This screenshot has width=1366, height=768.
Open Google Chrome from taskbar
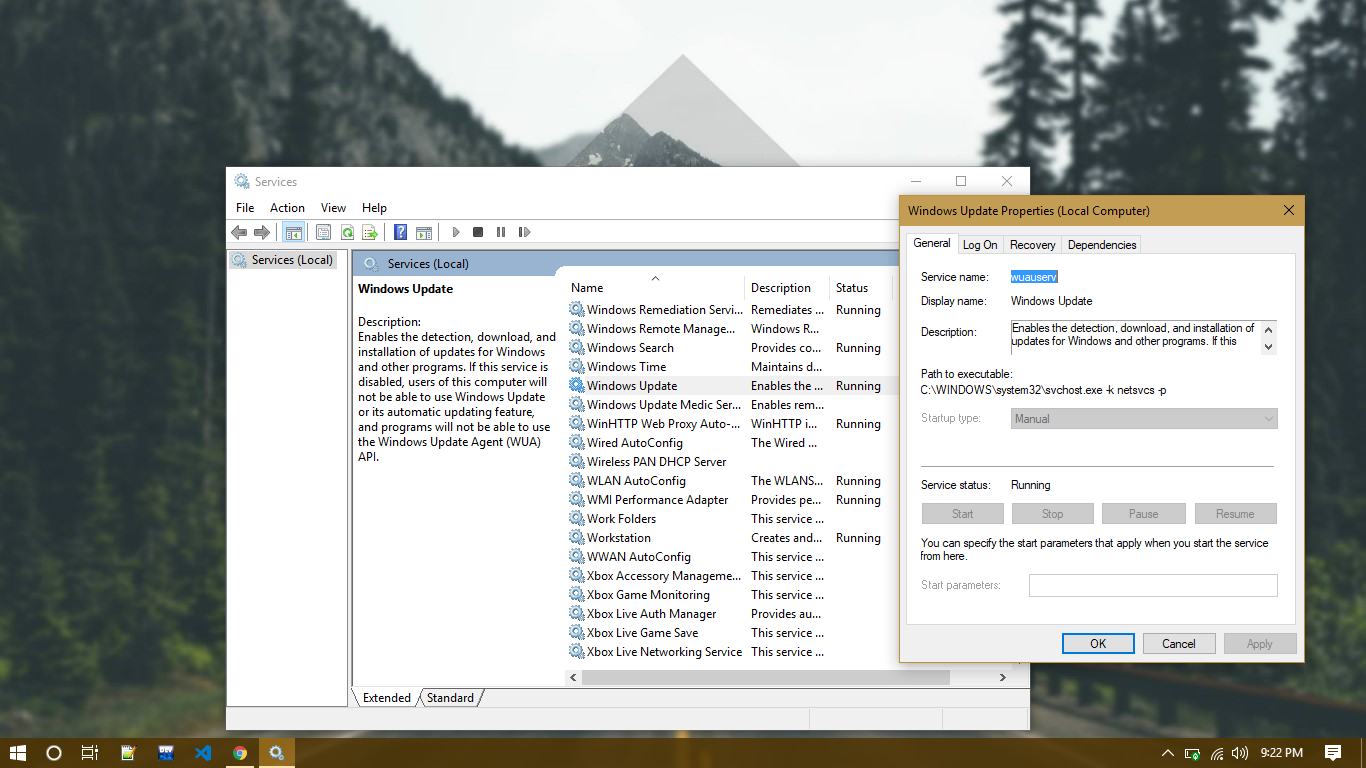coord(240,753)
